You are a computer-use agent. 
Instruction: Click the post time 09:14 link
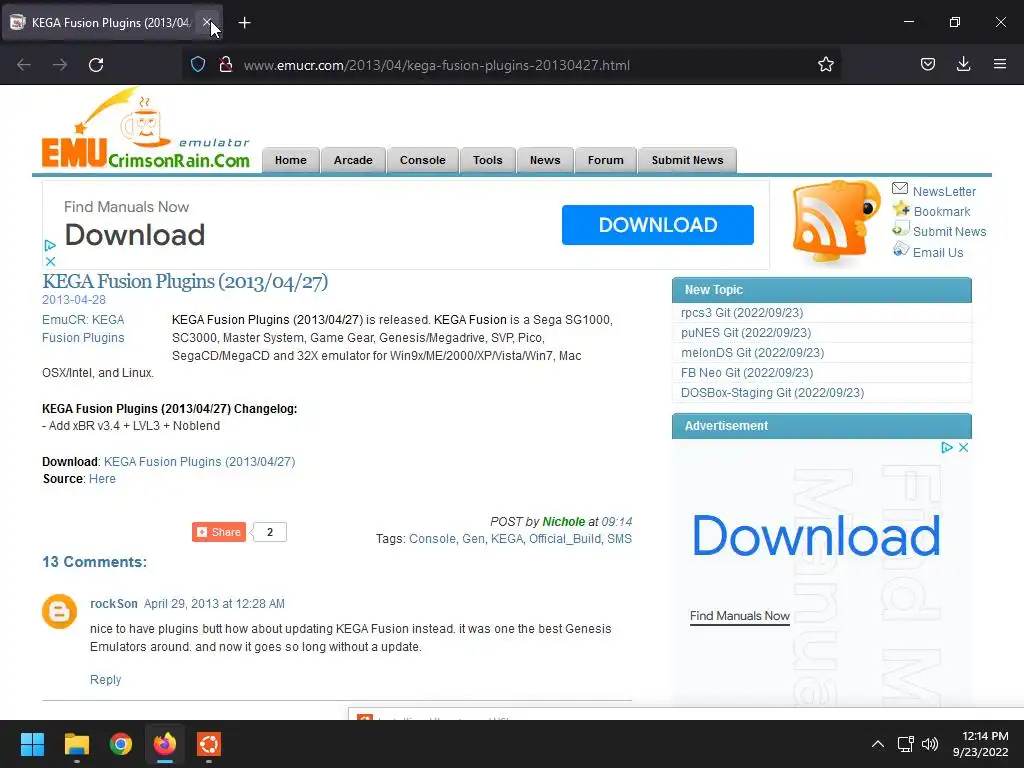(616, 522)
